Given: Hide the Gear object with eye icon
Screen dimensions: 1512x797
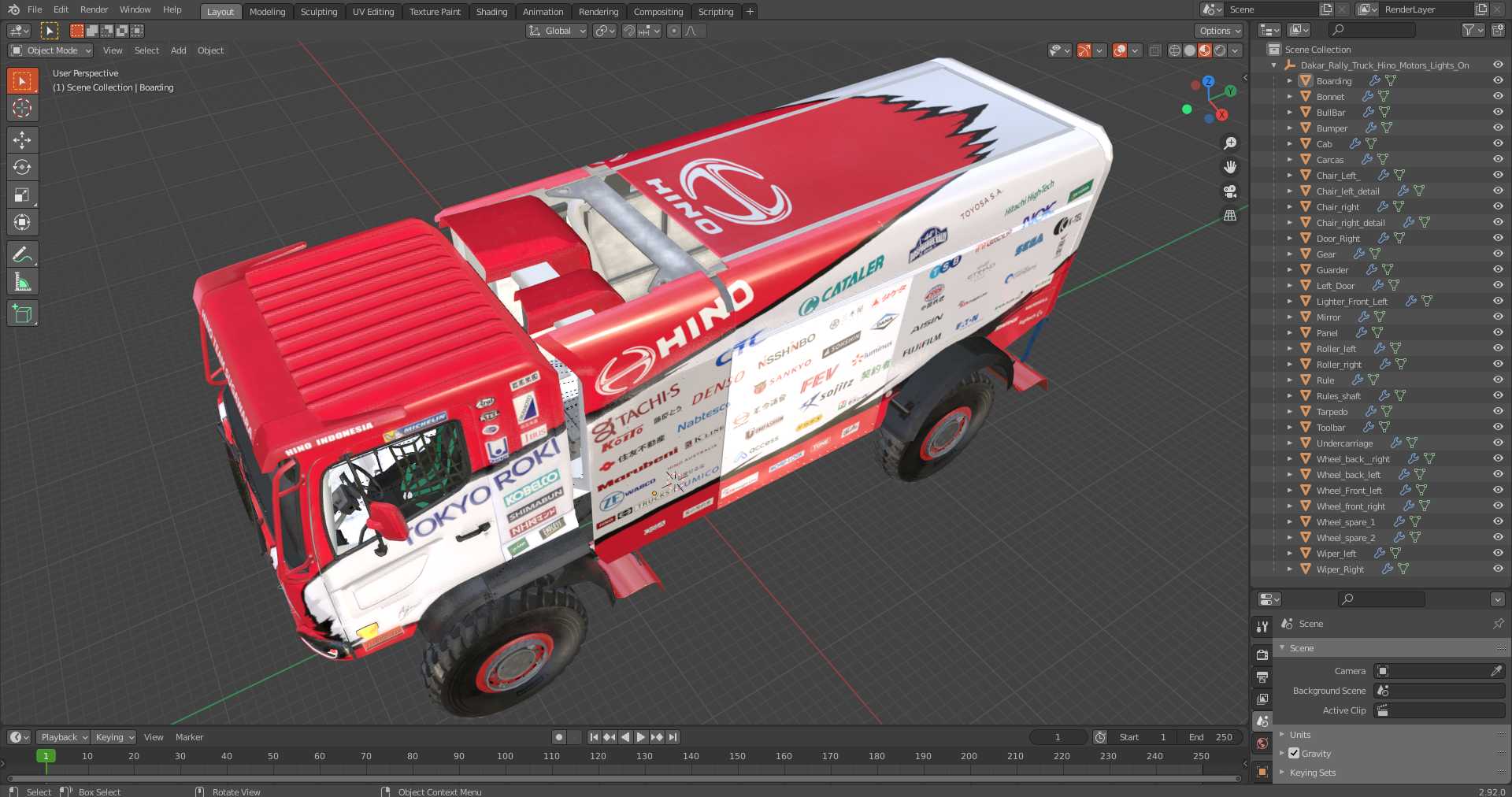Looking at the screenshot, I should pyautogui.click(x=1498, y=254).
